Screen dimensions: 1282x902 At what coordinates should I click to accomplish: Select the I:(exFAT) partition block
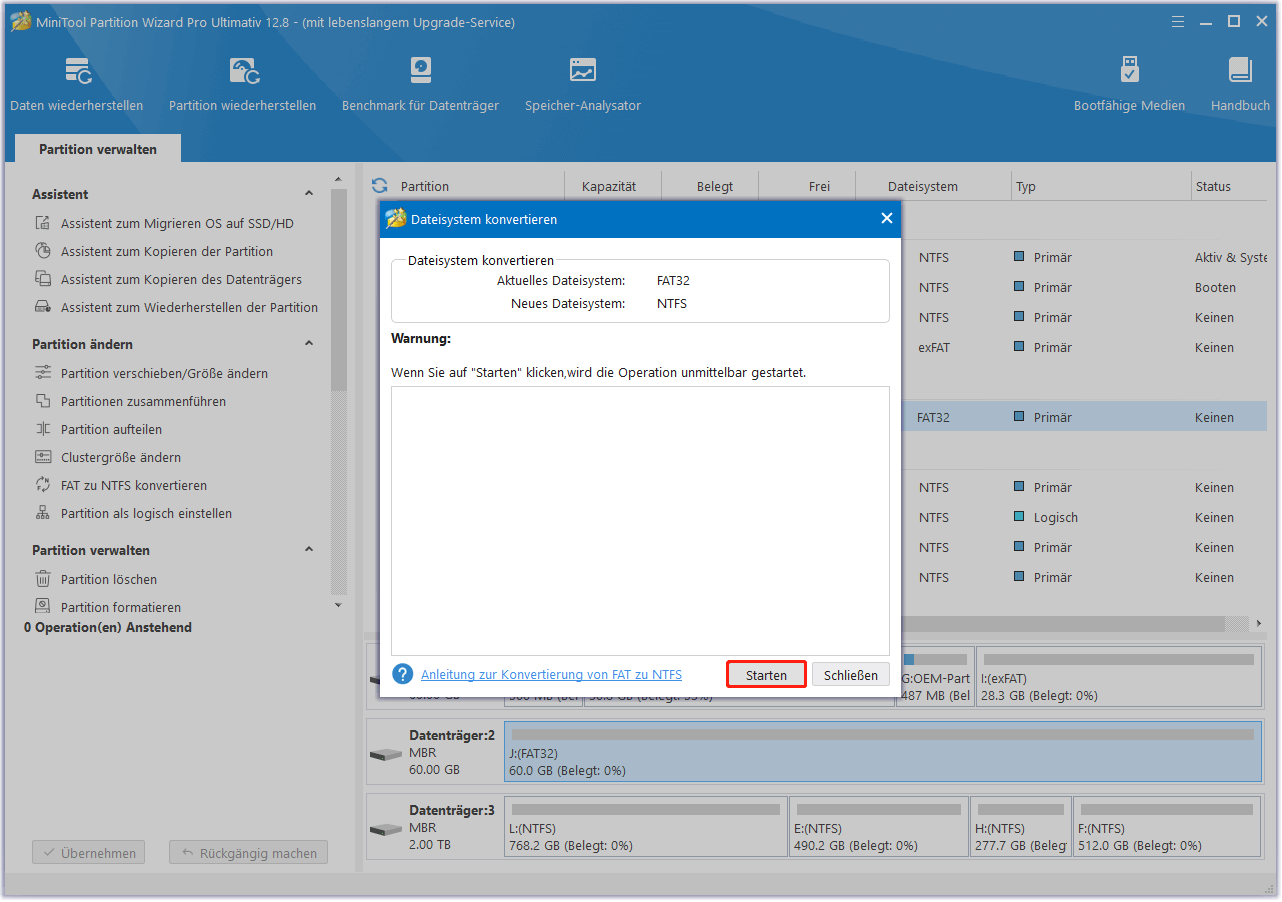pyautogui.click(x=1118, y=676)
